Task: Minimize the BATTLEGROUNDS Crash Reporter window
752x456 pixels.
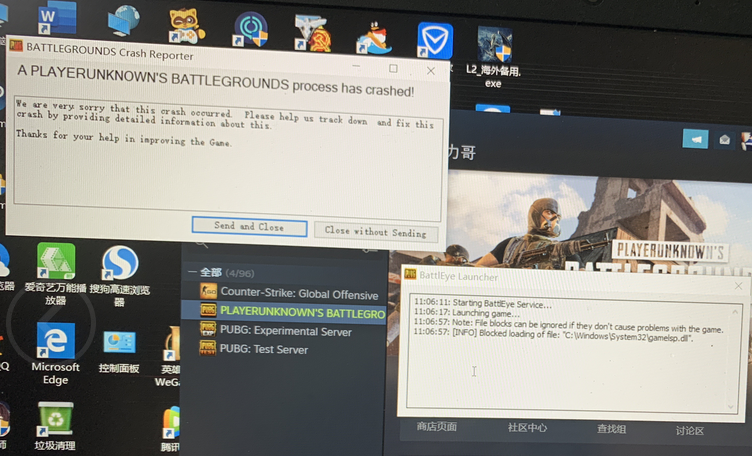Action: coord(356,66)
